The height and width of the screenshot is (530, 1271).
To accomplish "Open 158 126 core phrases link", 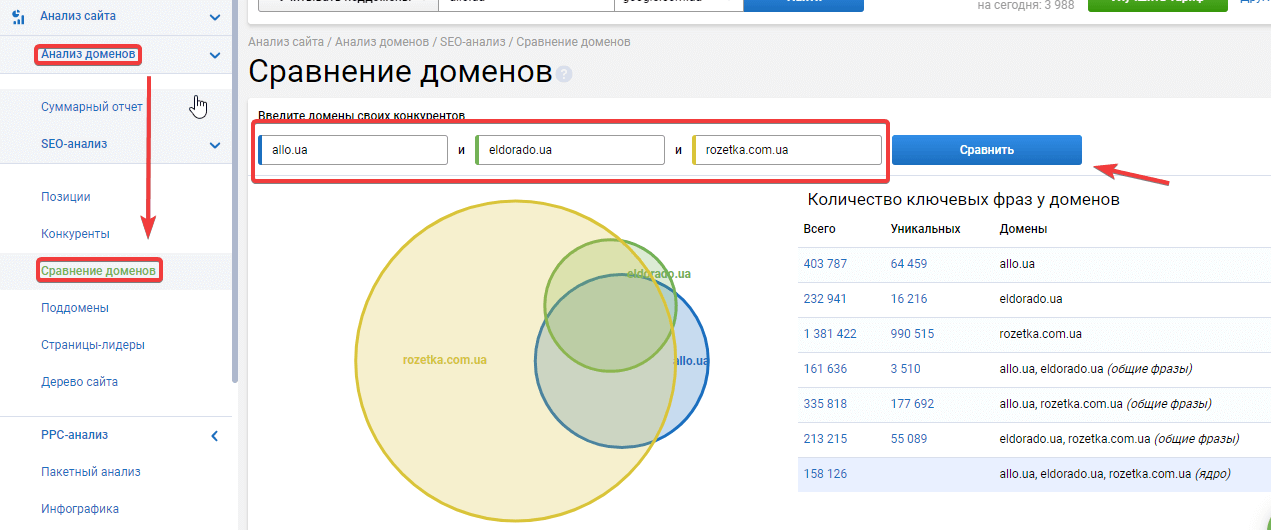I will (825, 474).
